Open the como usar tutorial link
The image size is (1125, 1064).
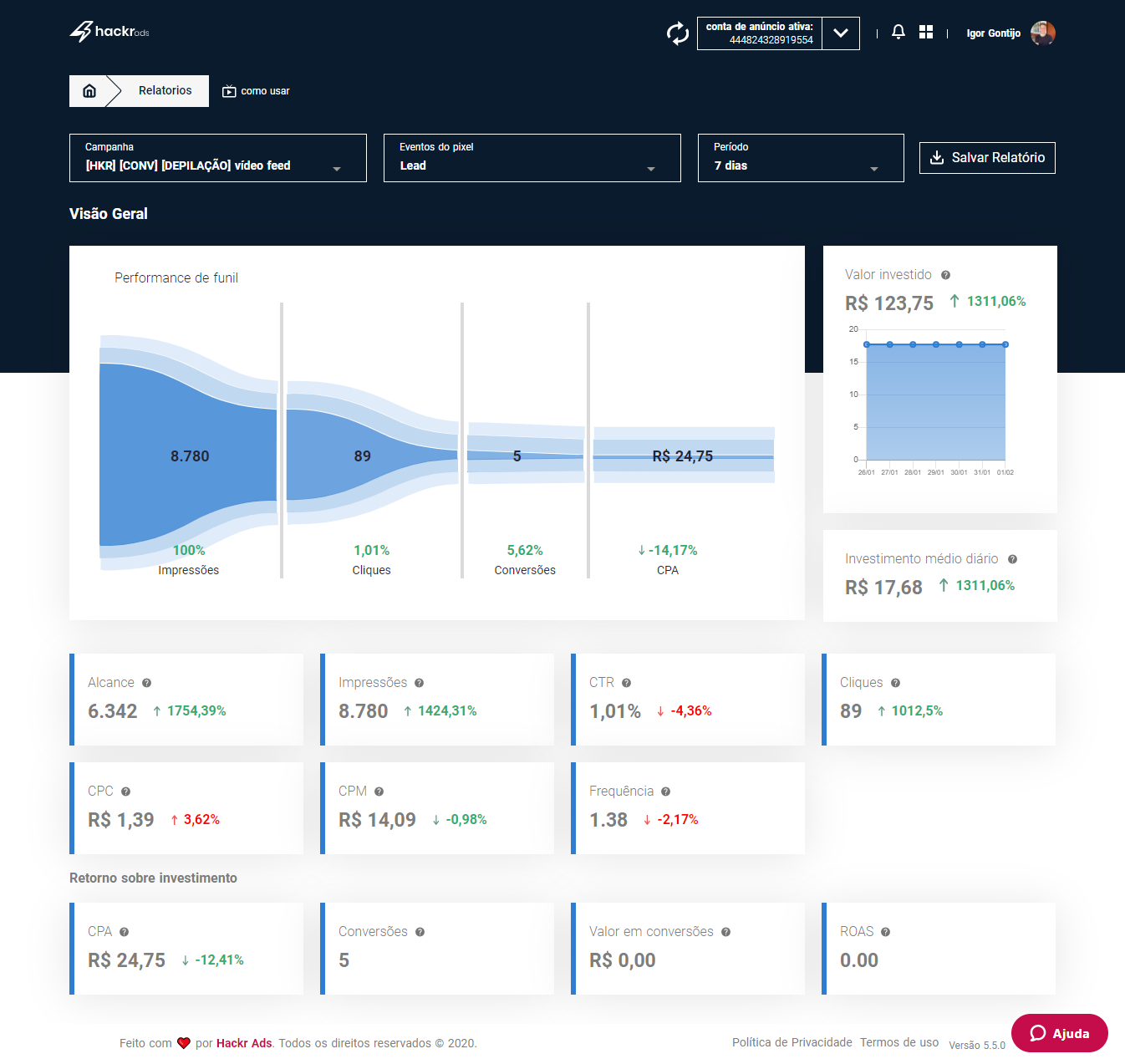[257, 91]
